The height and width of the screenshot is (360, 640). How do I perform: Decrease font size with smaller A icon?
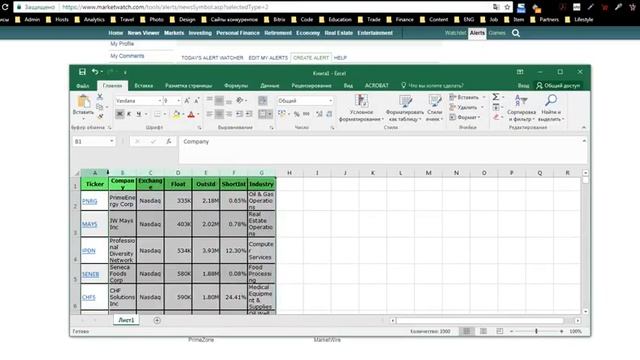pos(196,100)
